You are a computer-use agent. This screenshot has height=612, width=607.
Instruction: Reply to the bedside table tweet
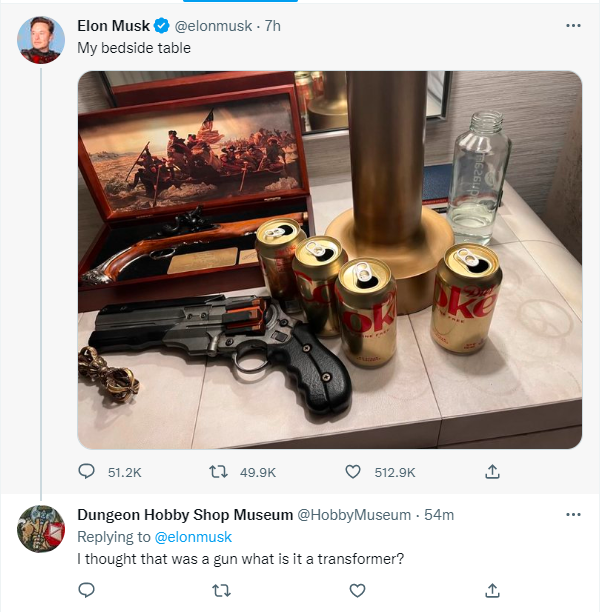87,471
